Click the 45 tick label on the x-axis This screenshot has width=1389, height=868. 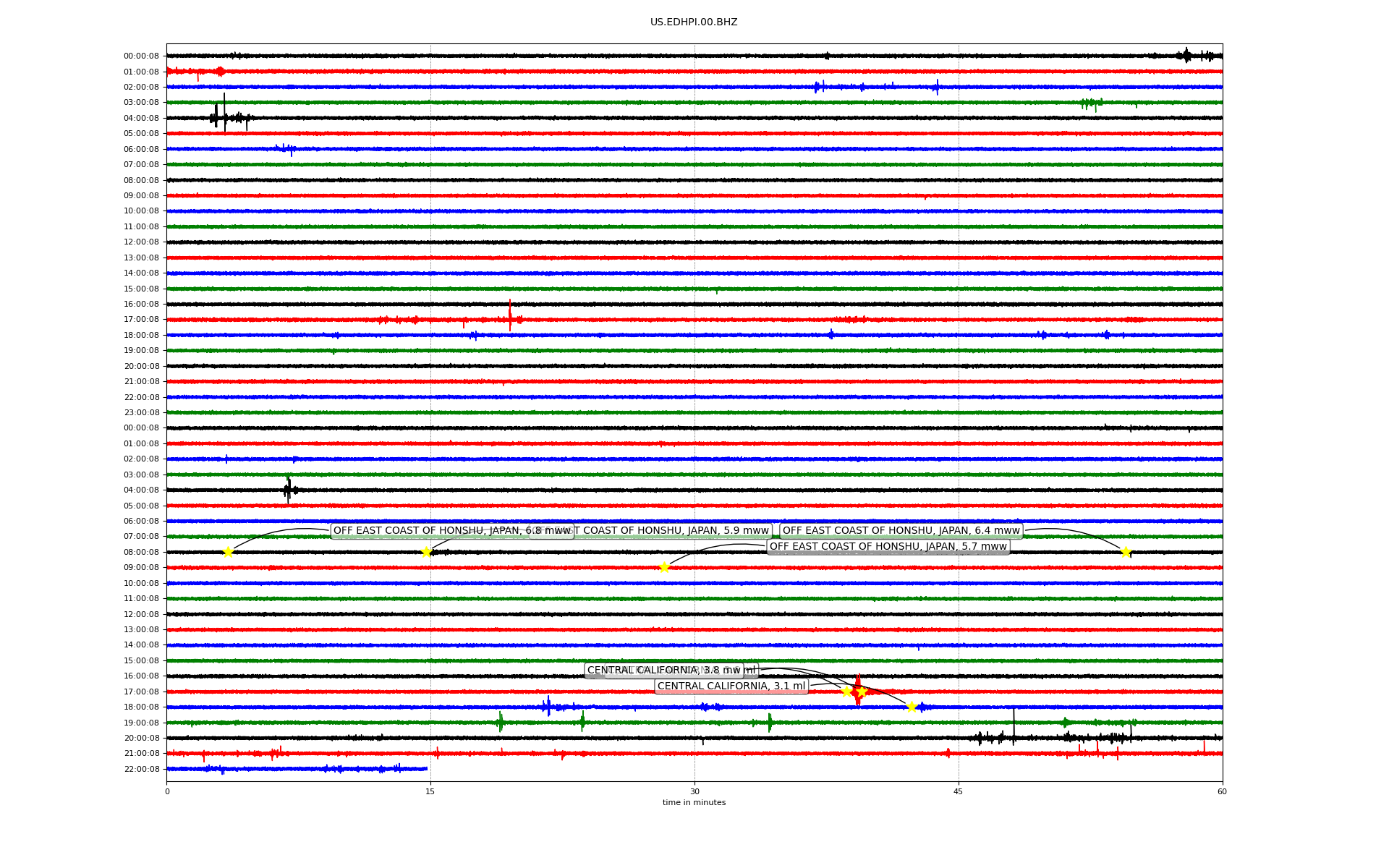(x=959, y=792)
